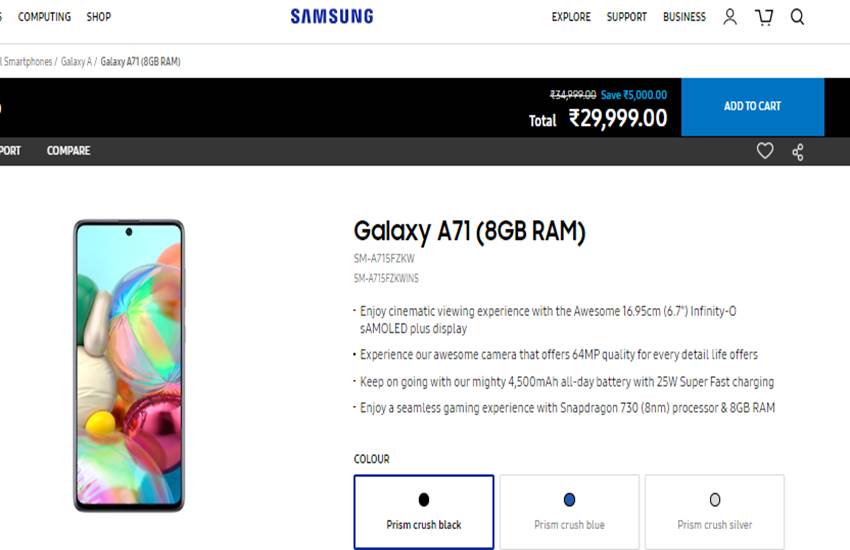This screenshot has height=550, width=850.
Task: Open the Support menu
Action: pos(626,17)
